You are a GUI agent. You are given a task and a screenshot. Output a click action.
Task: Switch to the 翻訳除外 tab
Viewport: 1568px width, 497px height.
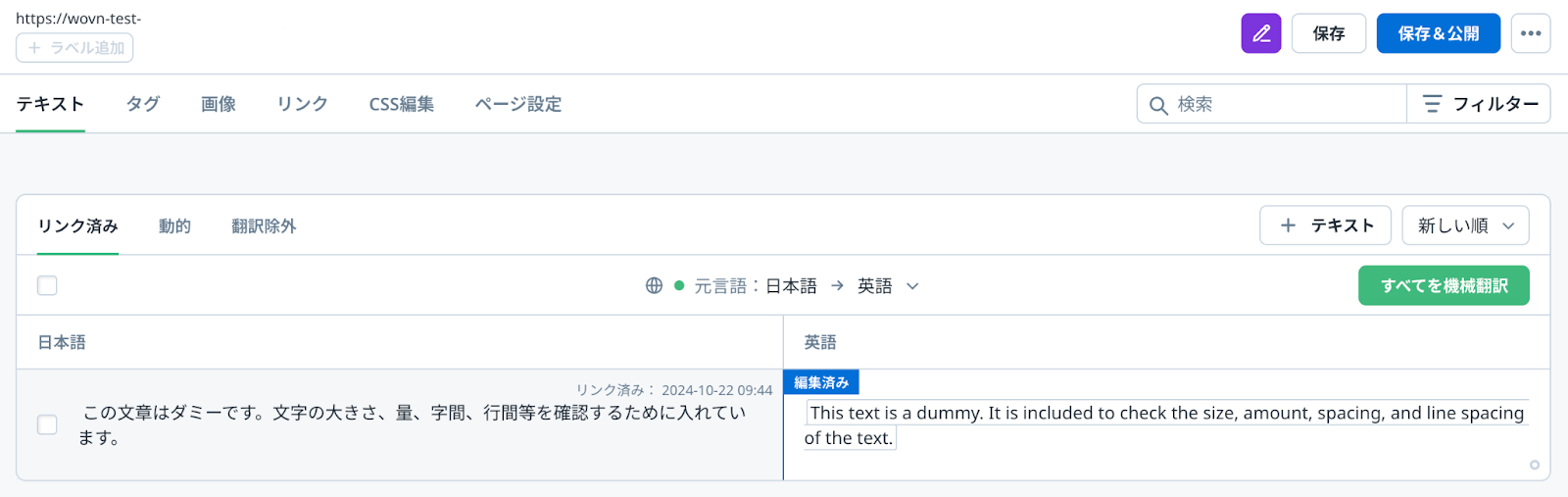coord(264,226)
